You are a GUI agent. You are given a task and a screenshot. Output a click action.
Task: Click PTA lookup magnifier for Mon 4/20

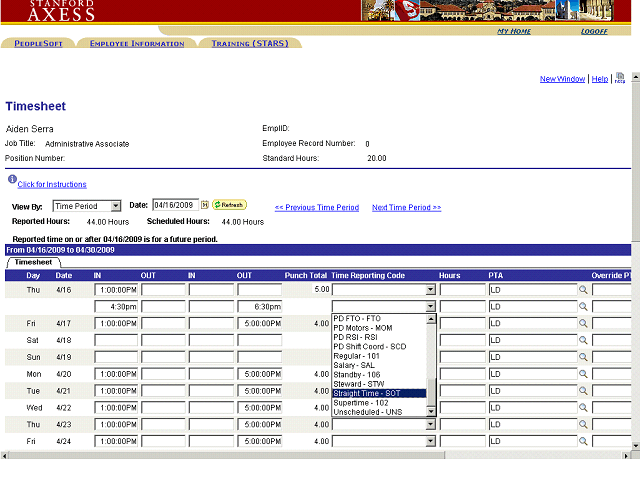584,374
